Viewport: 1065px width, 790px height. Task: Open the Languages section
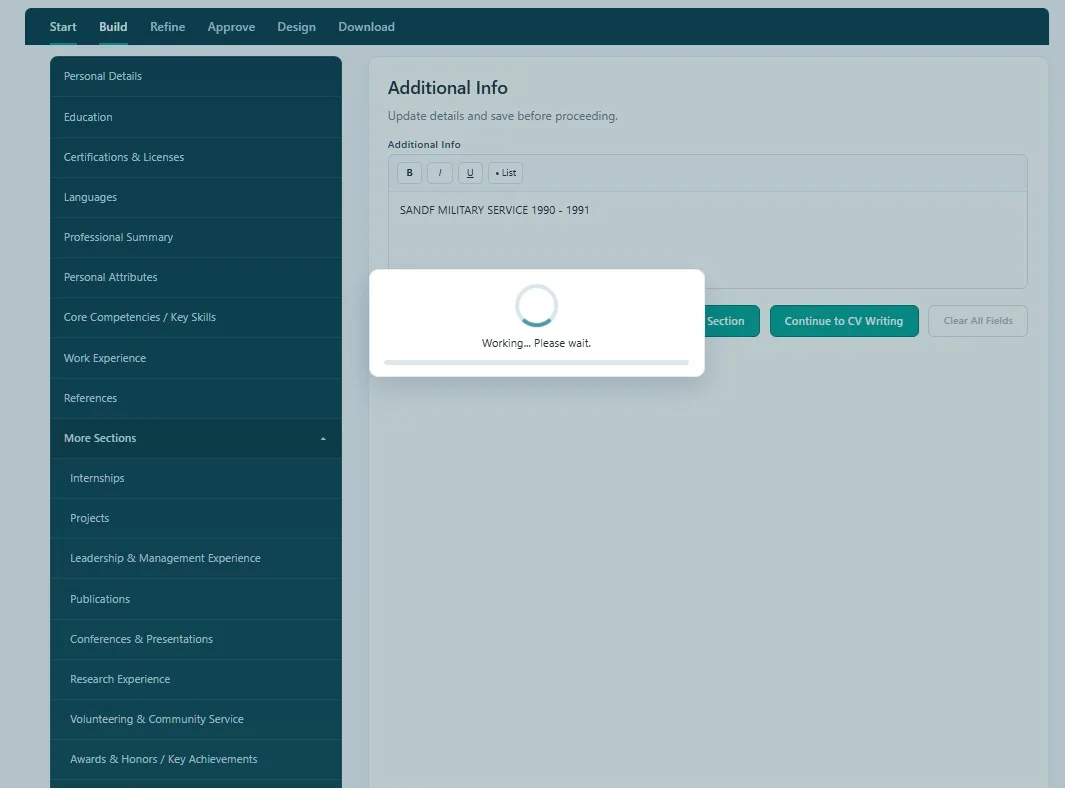[196, 197]
